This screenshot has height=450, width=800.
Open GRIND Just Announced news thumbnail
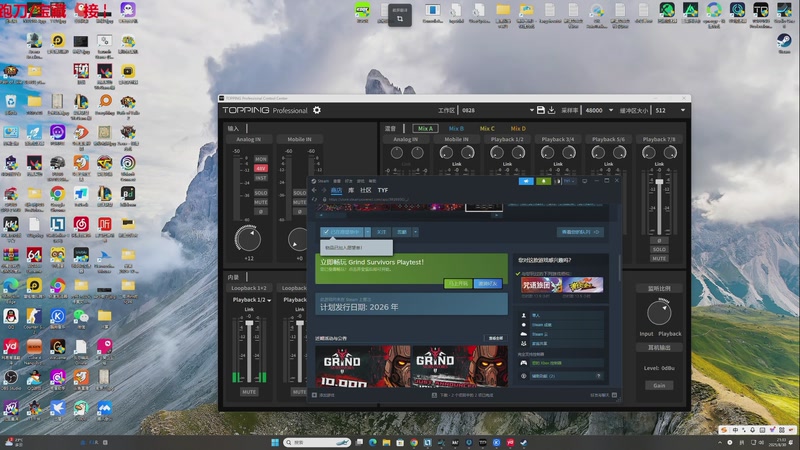point(460,366)
